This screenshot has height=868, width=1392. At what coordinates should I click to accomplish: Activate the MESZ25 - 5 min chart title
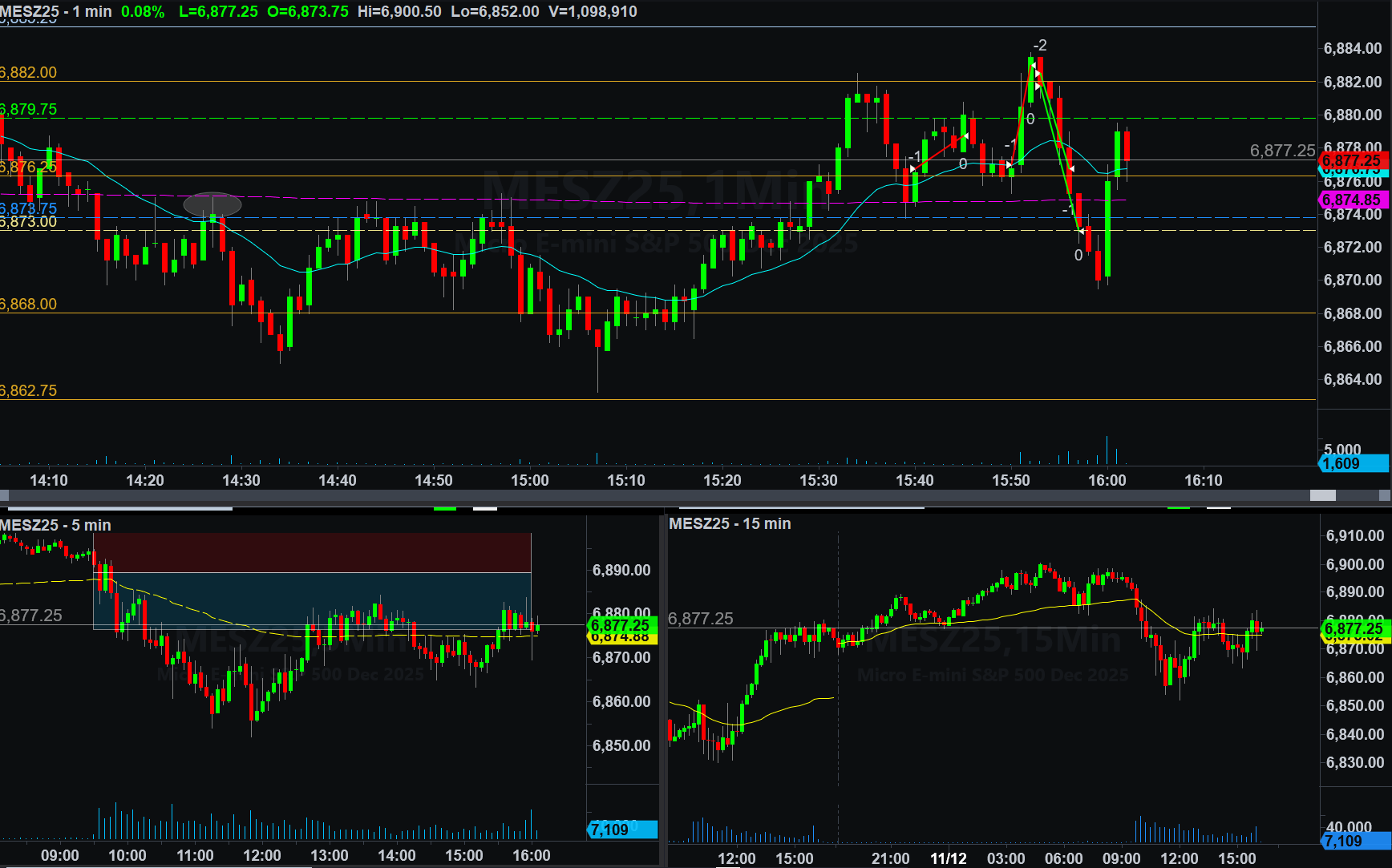pyautogui.click(x=56, y=525)
